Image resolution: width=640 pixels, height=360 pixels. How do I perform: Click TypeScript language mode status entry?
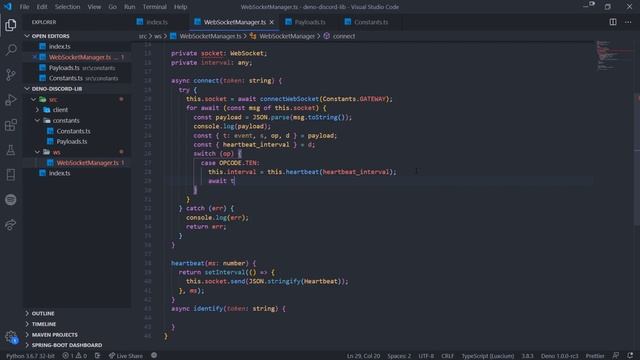click(488, 356)
